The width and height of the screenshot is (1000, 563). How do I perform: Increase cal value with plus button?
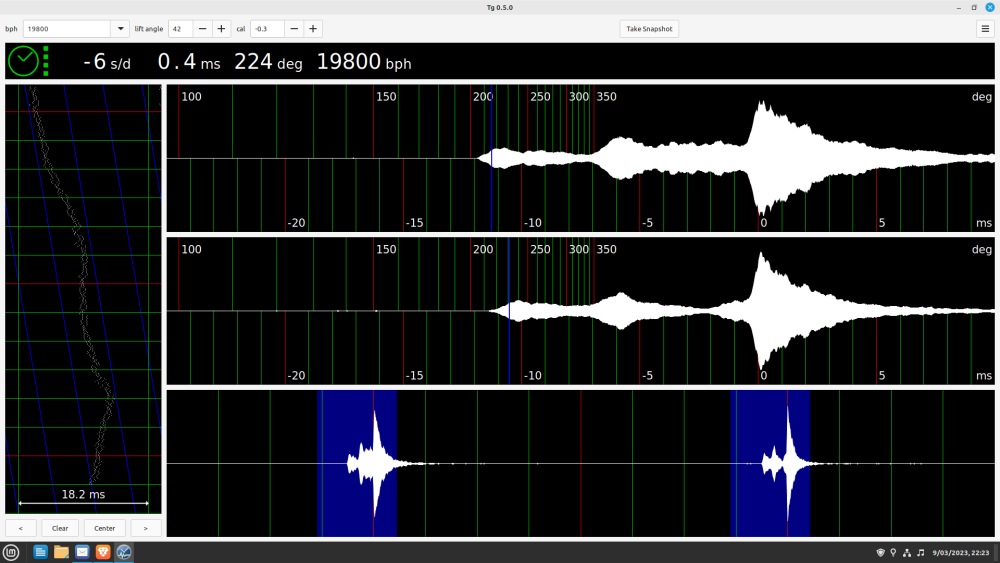click(x=313, y=29)
